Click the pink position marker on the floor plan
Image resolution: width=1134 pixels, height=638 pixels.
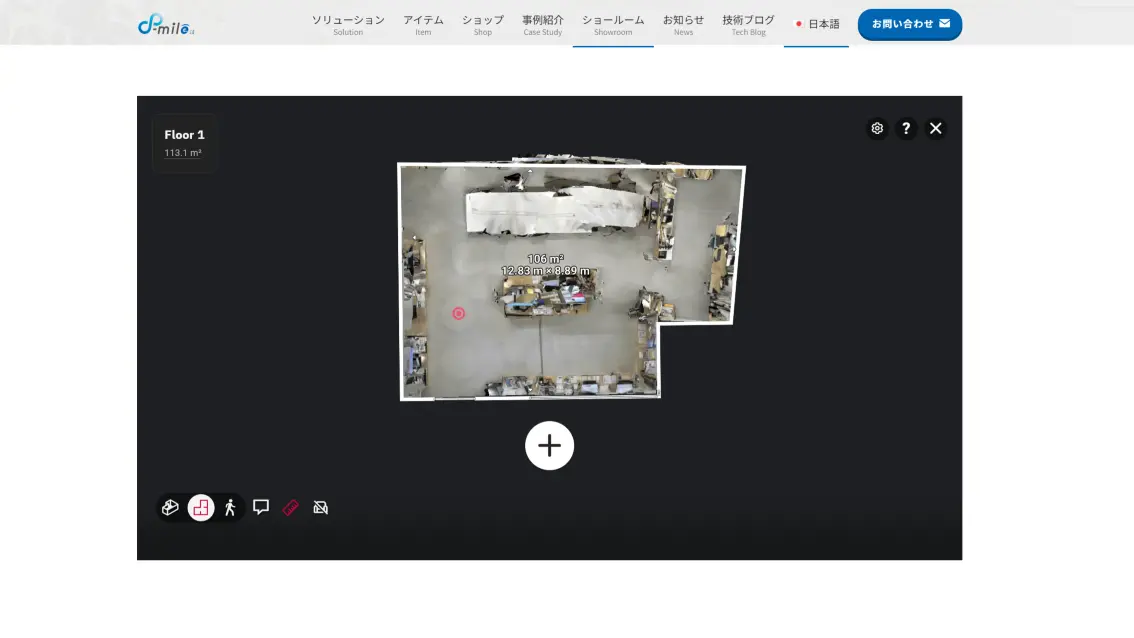click(x=459, y=313)
